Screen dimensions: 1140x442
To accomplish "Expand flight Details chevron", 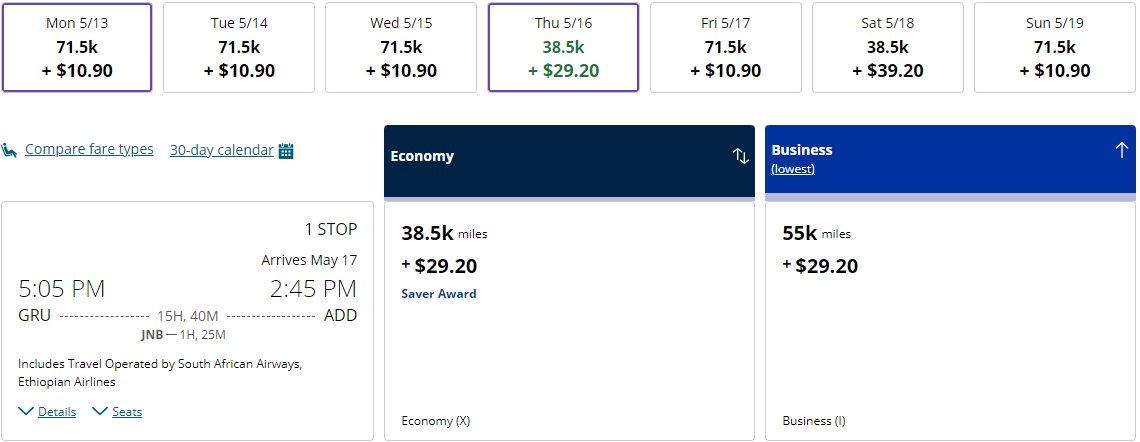I will (25, 411).
